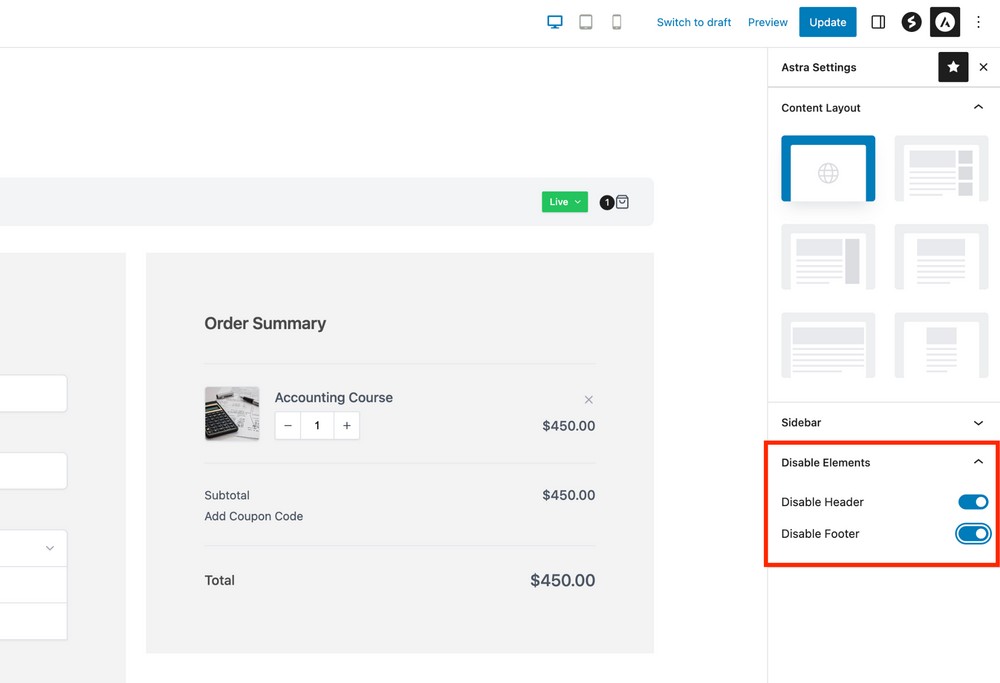Screen dimensions: 1000x683
Task: Switch to desktop preview mode
Action: 554,21
